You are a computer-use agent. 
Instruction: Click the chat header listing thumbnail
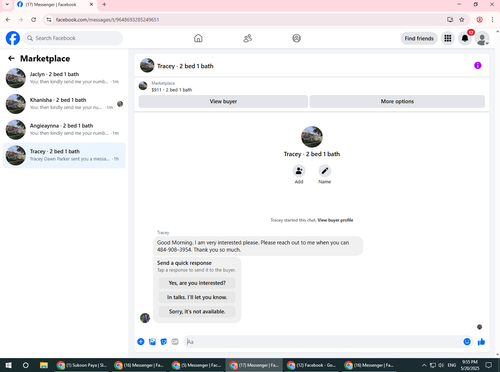pos(147,65)
